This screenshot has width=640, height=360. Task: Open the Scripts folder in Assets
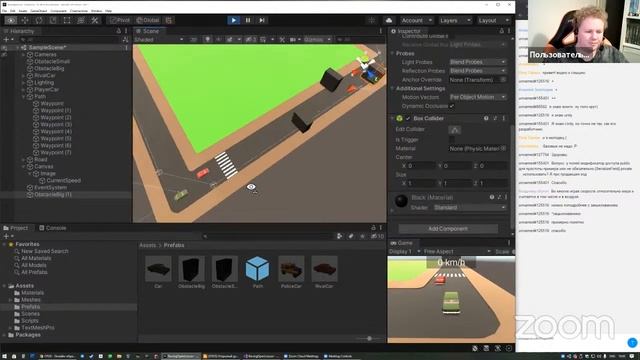coord(30,321)
